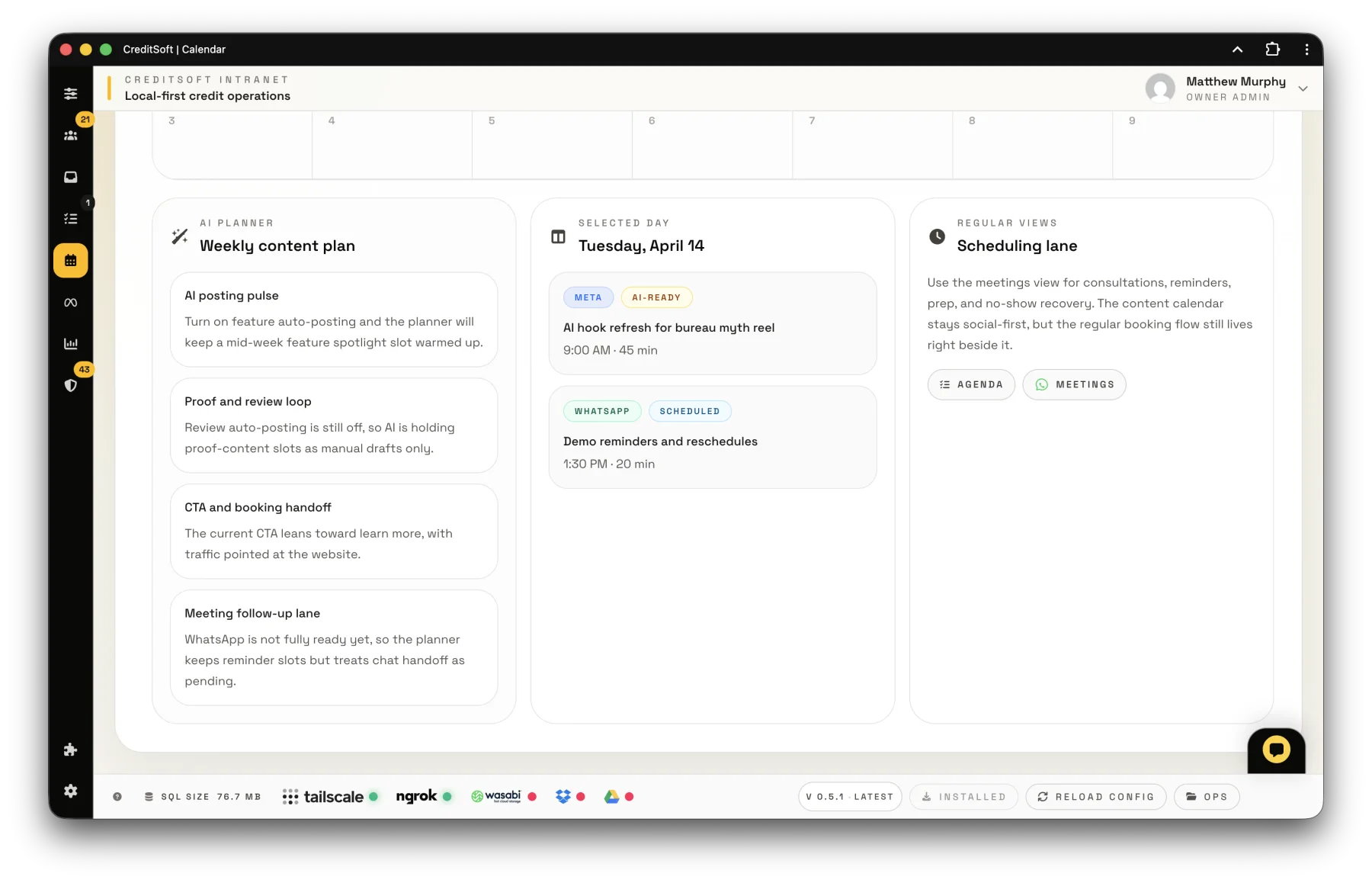
Task: Open the contacts group icon with badge 21
Action: (x=70, y=136)
